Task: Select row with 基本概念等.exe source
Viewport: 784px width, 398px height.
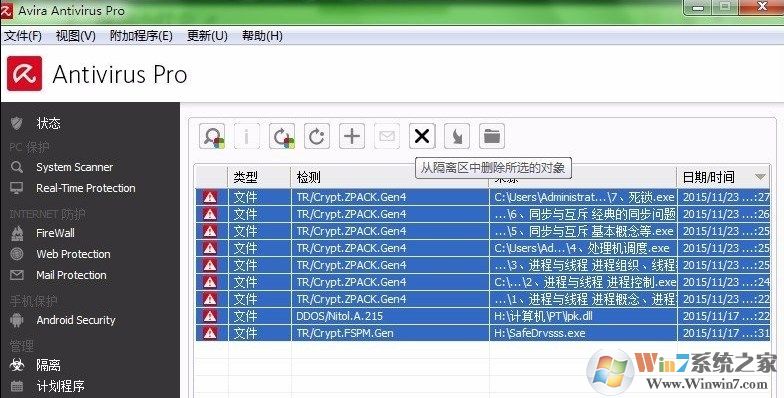Action: pos(482,231)
